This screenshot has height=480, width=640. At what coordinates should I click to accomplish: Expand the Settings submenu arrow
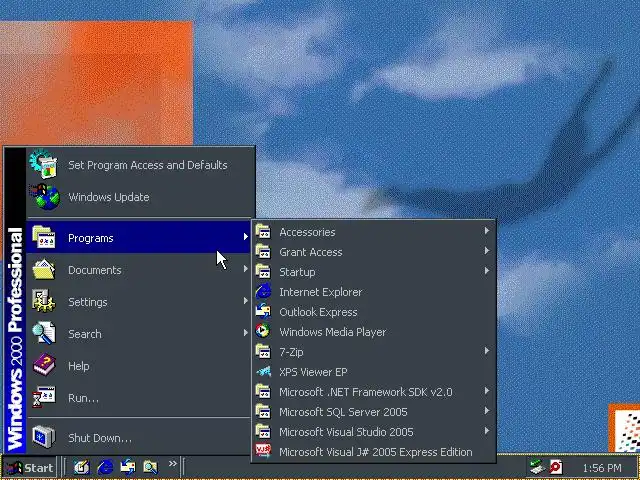(245, 301)
